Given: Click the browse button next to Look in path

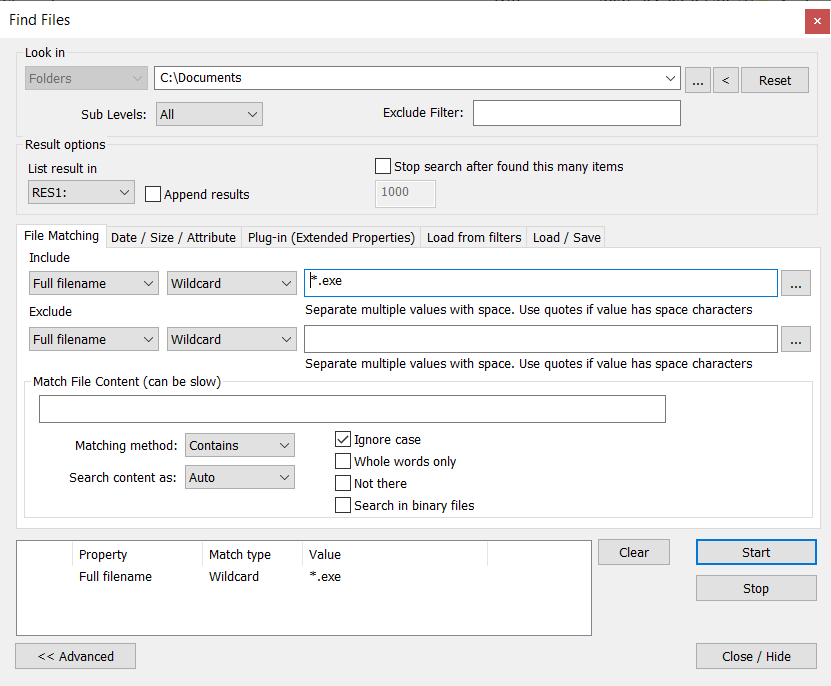Looking at the screenshot, I should [x=698, y=80].
